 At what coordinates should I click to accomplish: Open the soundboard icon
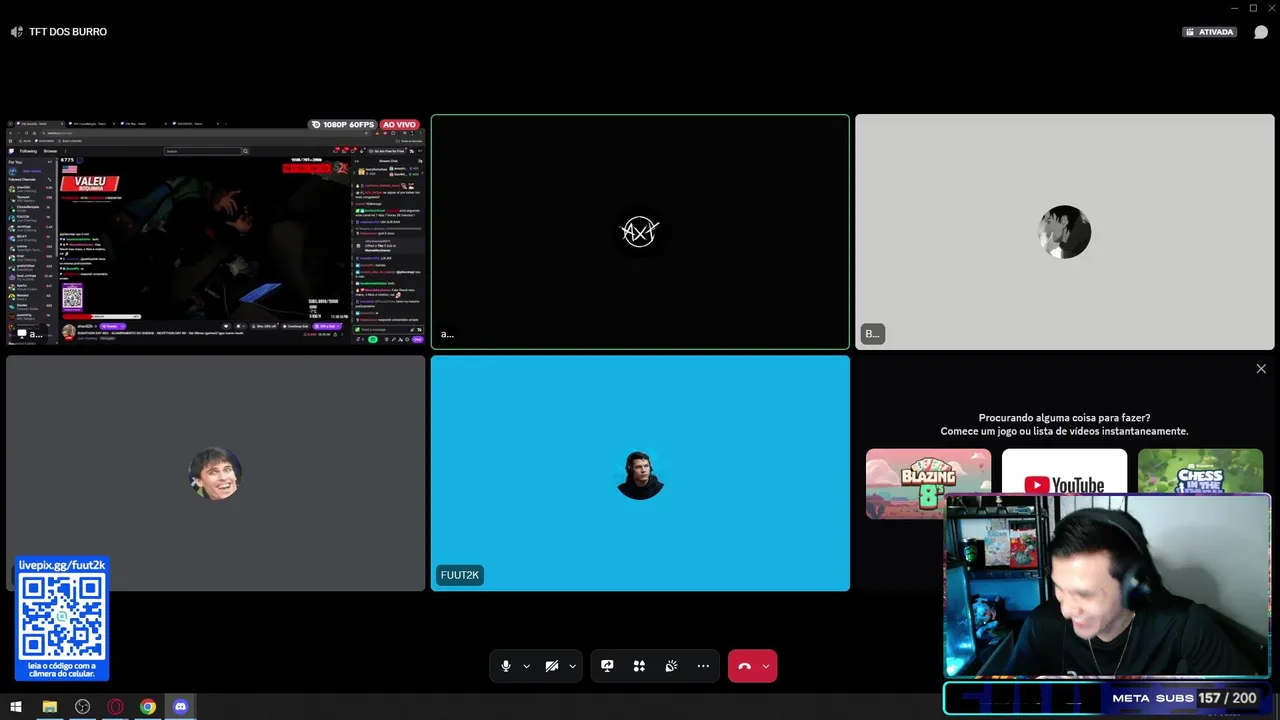671,666
